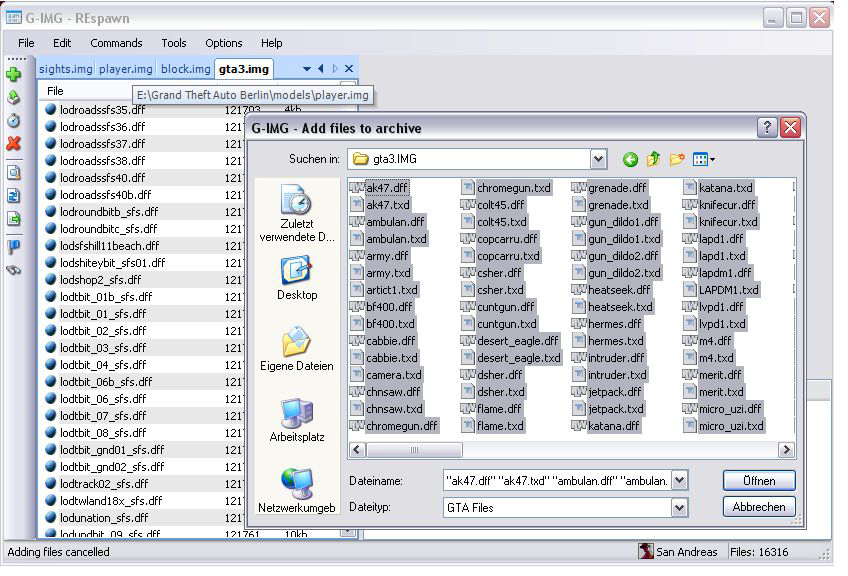The width and height of the screenshot is (848, 576).
Task: Open Eigene Dateien in places bar
Action: pyautogui.click(x=296, y=349)
